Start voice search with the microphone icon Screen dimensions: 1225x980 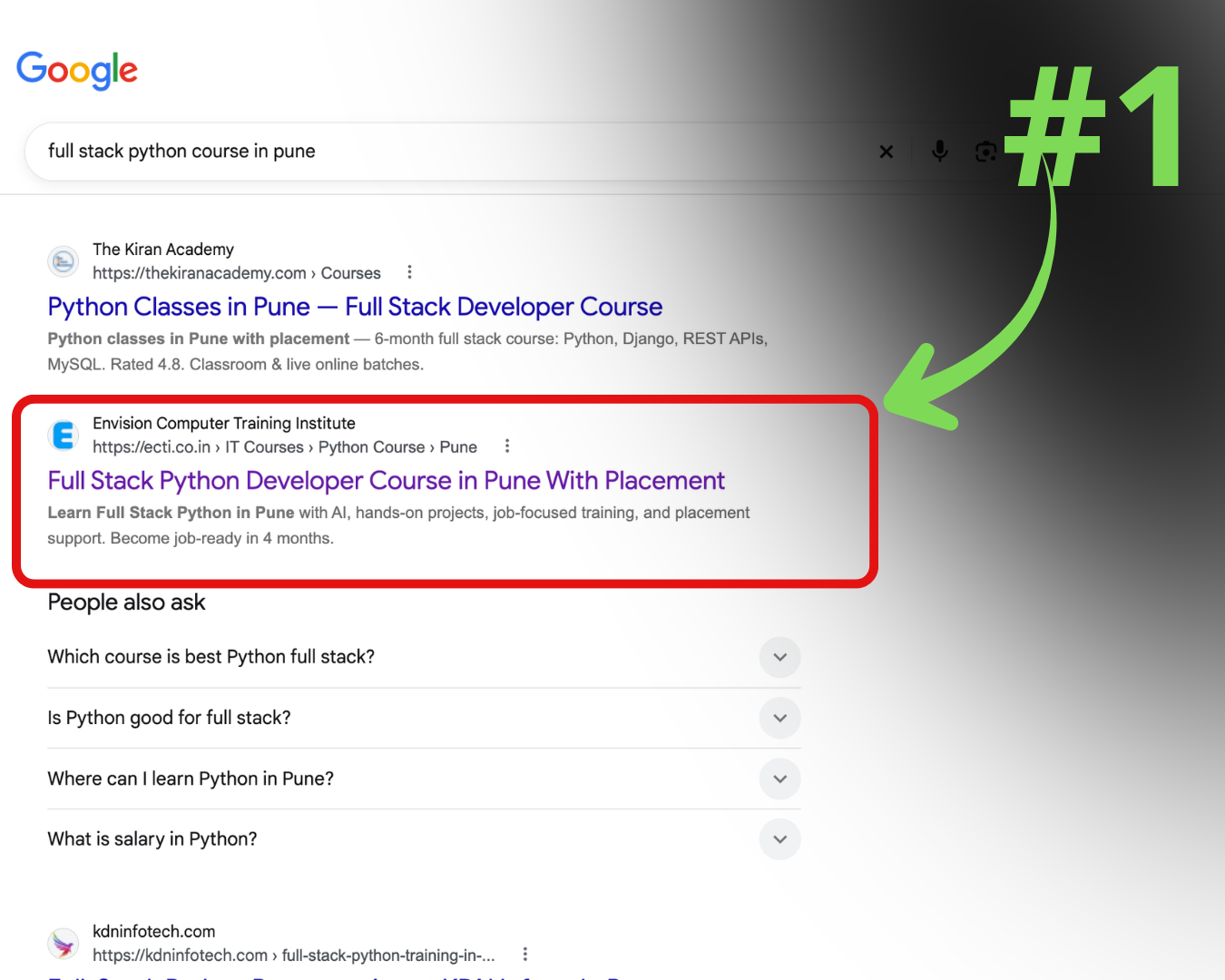click(940, 151)
